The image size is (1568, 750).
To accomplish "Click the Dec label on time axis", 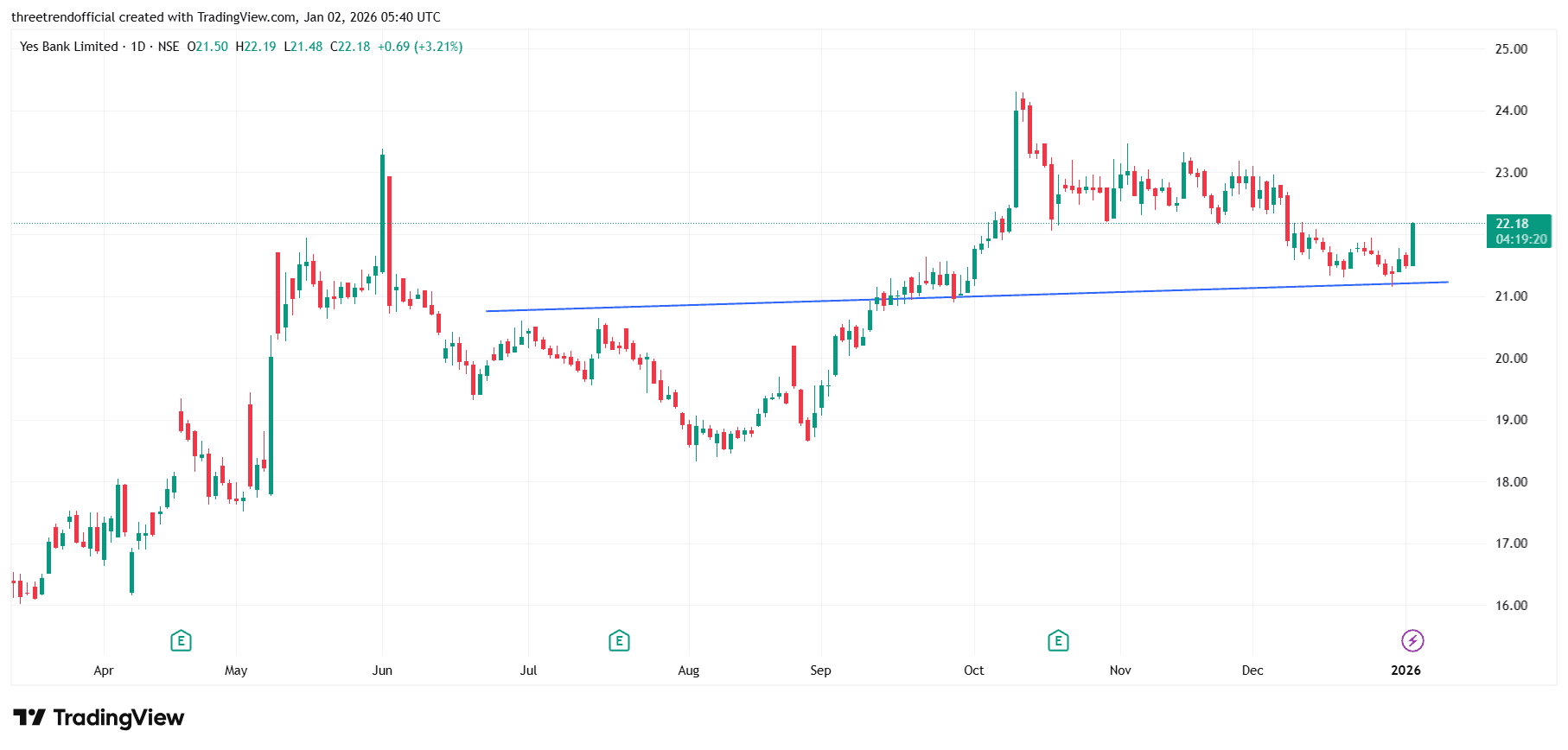I will (x=1252, y=671).
